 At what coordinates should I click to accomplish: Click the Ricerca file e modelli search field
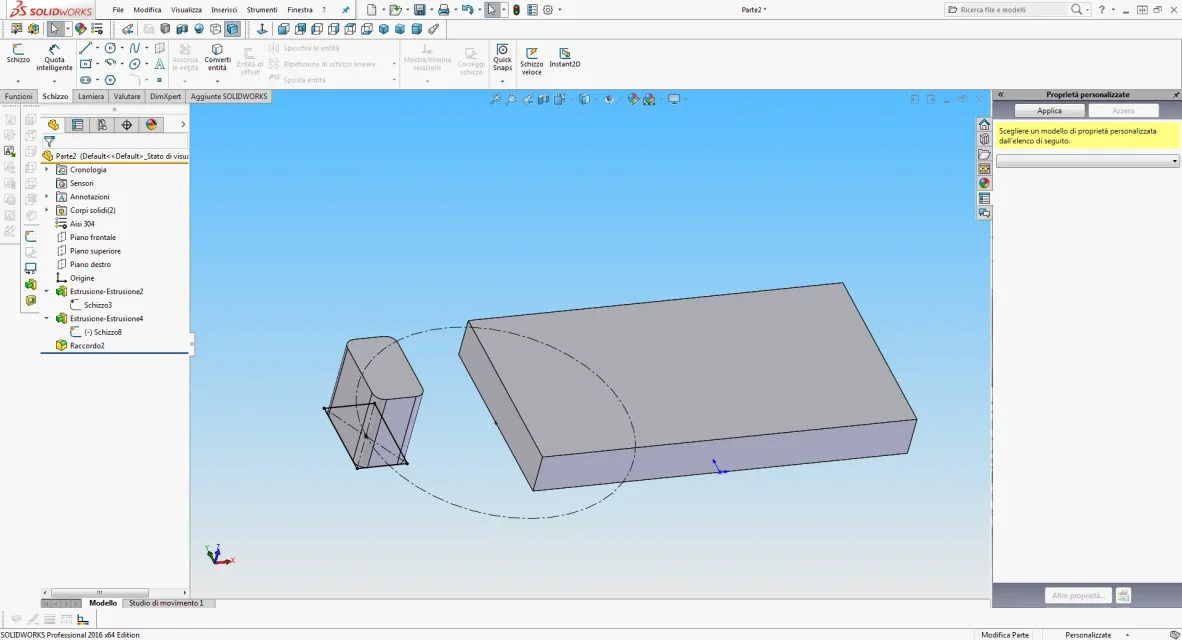[x=1012, y=10]
